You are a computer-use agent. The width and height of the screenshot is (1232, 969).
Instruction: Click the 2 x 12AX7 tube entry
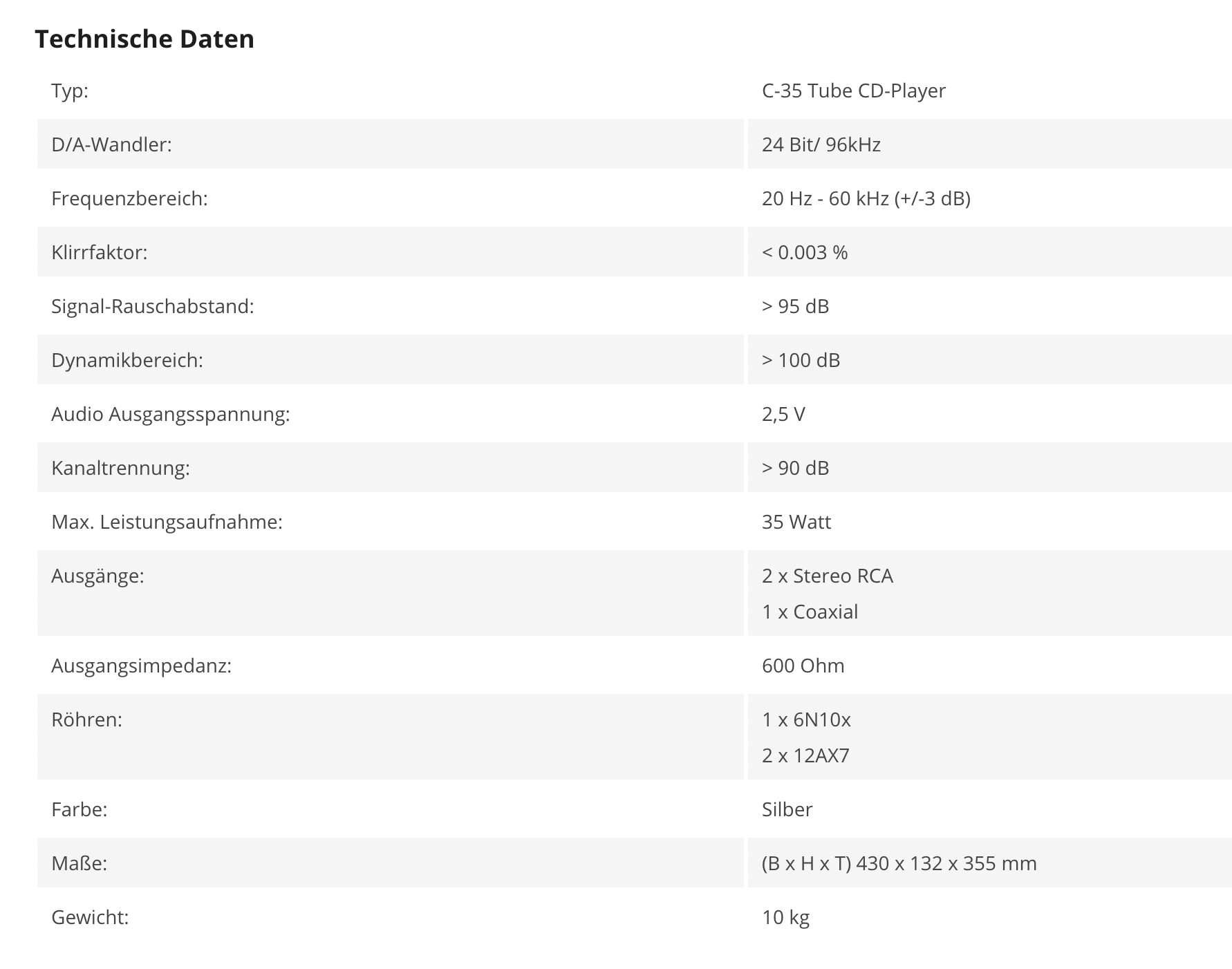click(x=805, y=755)
